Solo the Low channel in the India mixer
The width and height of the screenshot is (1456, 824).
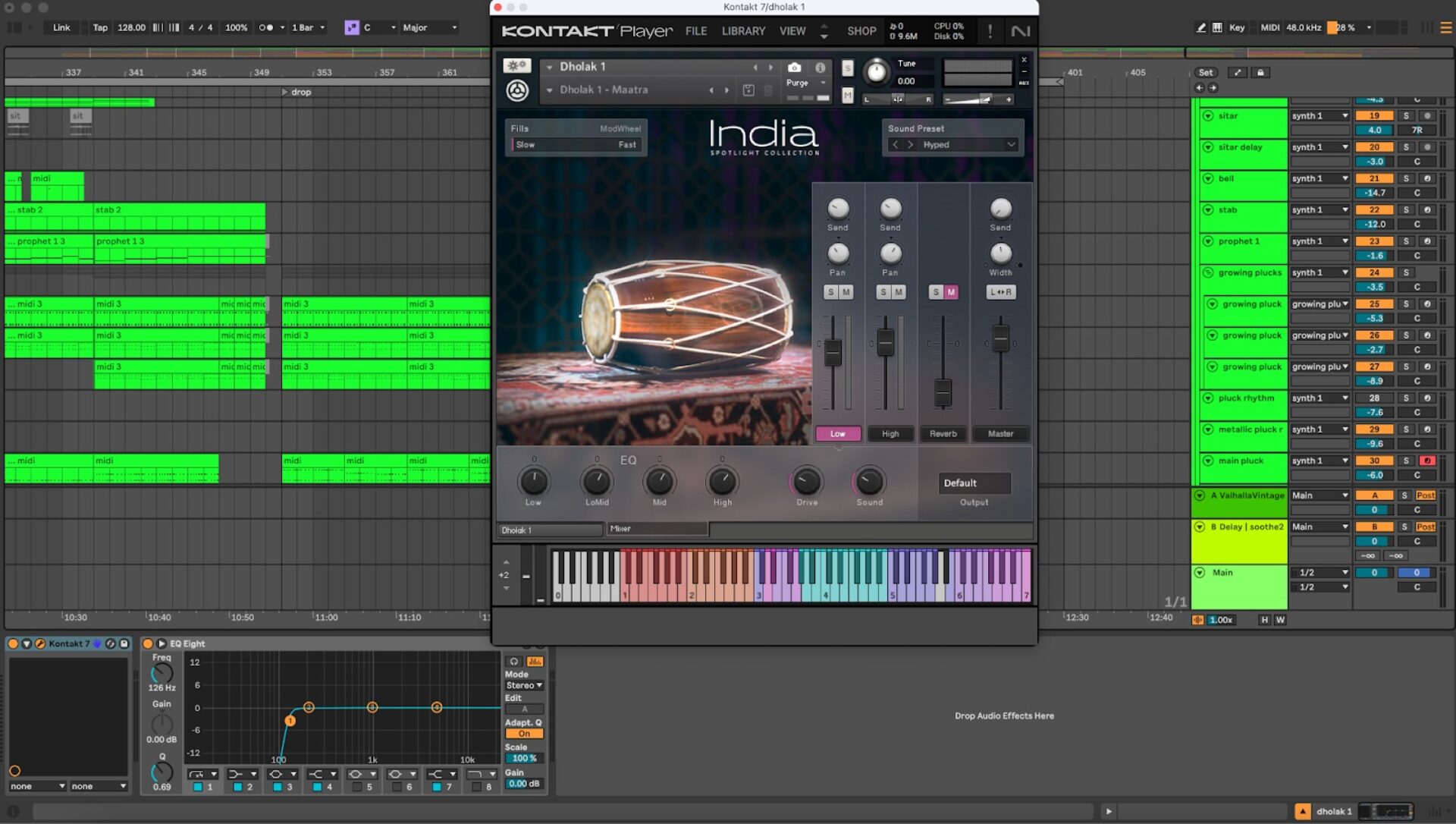click(831, 292)
